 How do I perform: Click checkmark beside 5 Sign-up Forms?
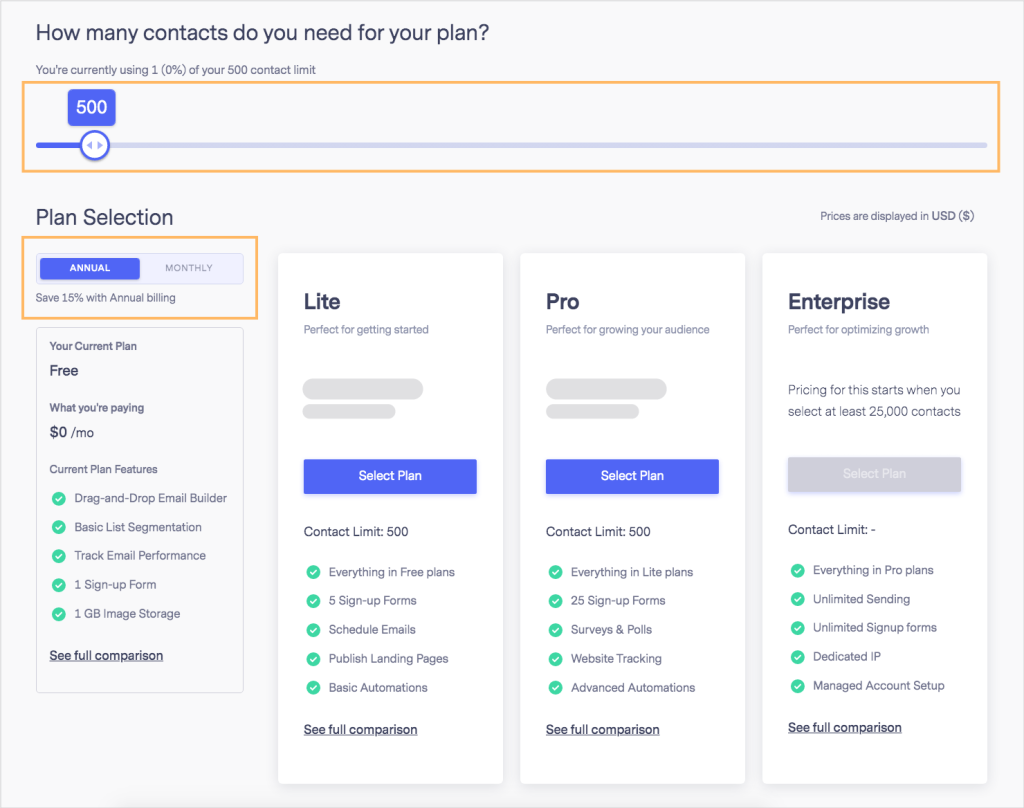(313, 601)
